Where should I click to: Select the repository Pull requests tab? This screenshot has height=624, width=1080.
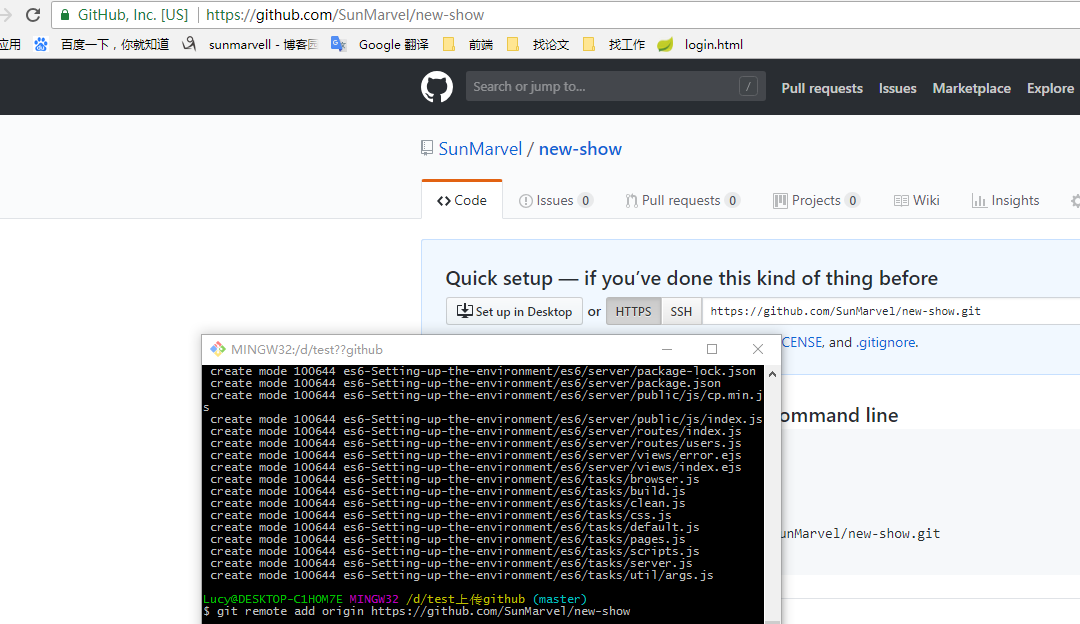682,200
